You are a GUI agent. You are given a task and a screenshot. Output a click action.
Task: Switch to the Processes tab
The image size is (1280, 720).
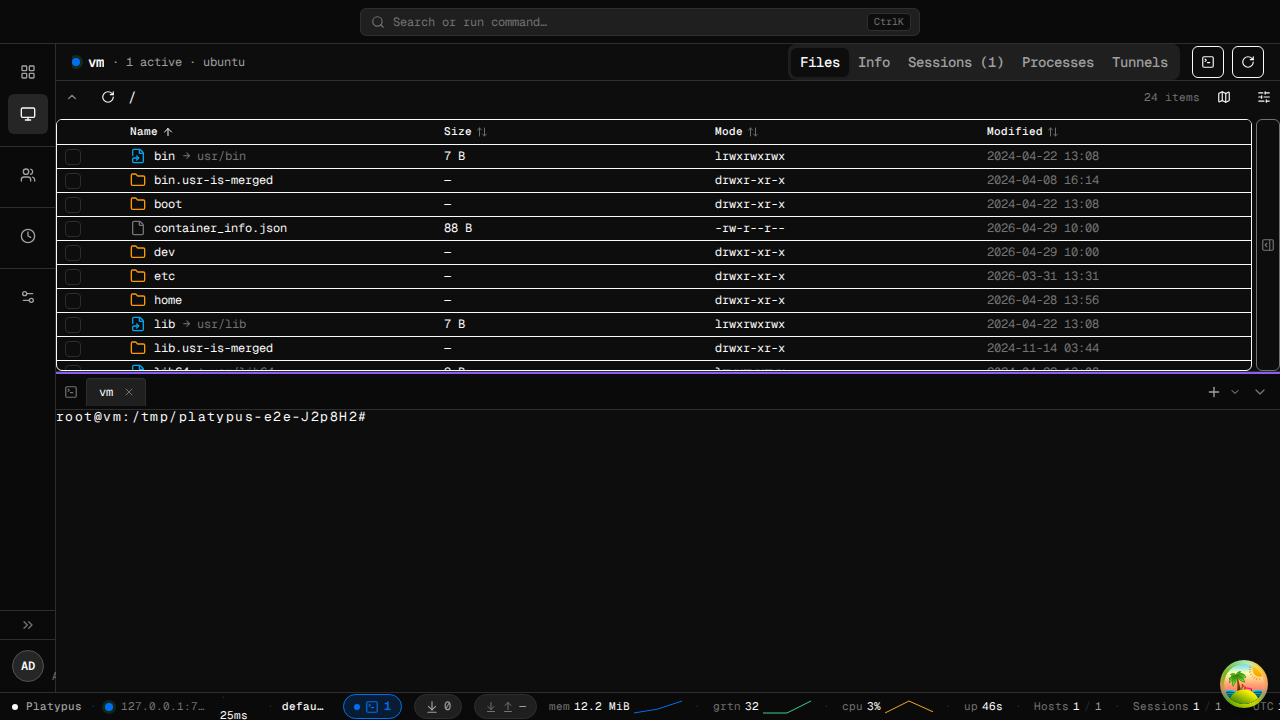tap(1058, 62)
